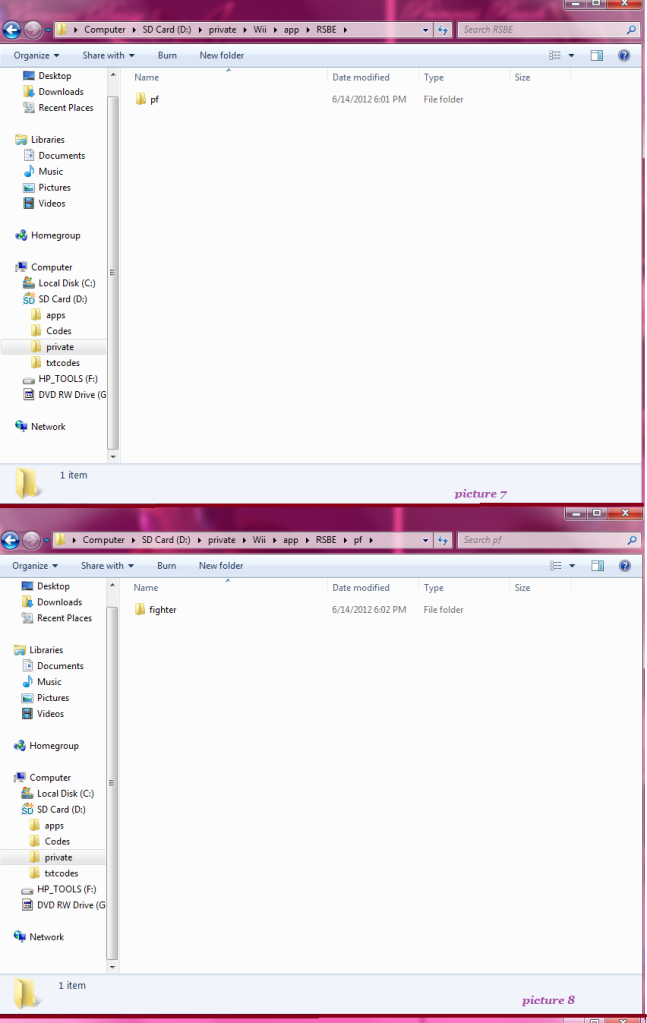Image resolution: width=647 pixels, height=1023 pixels.
Task: Open Homegroup in top window sidebar
Action: pos(55,236)
